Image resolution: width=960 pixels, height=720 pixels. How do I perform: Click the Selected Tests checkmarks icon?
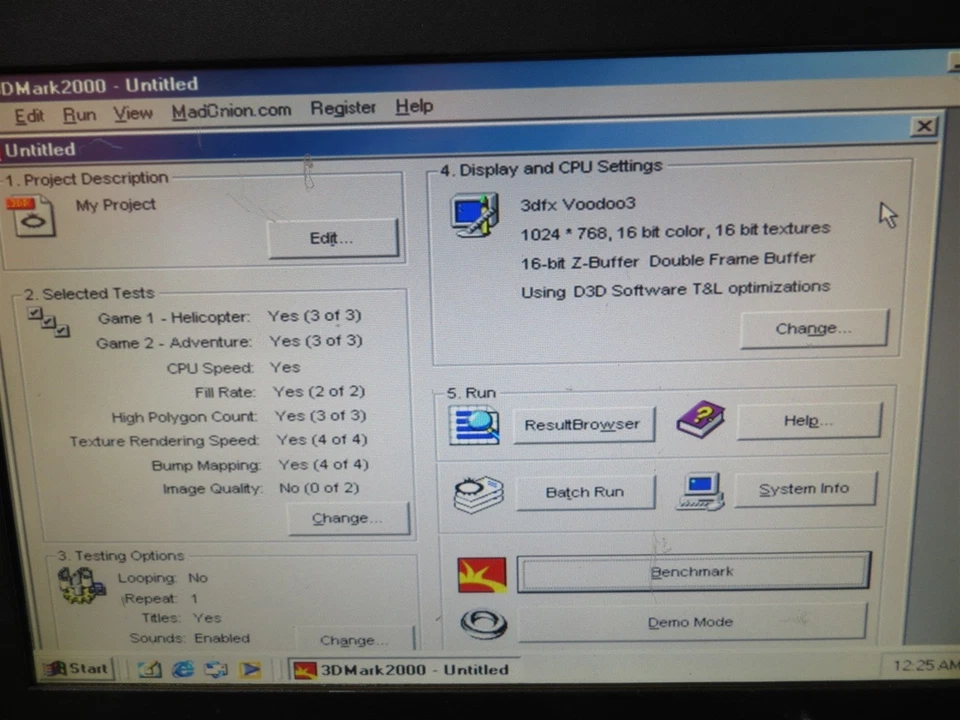coord(49,322)
